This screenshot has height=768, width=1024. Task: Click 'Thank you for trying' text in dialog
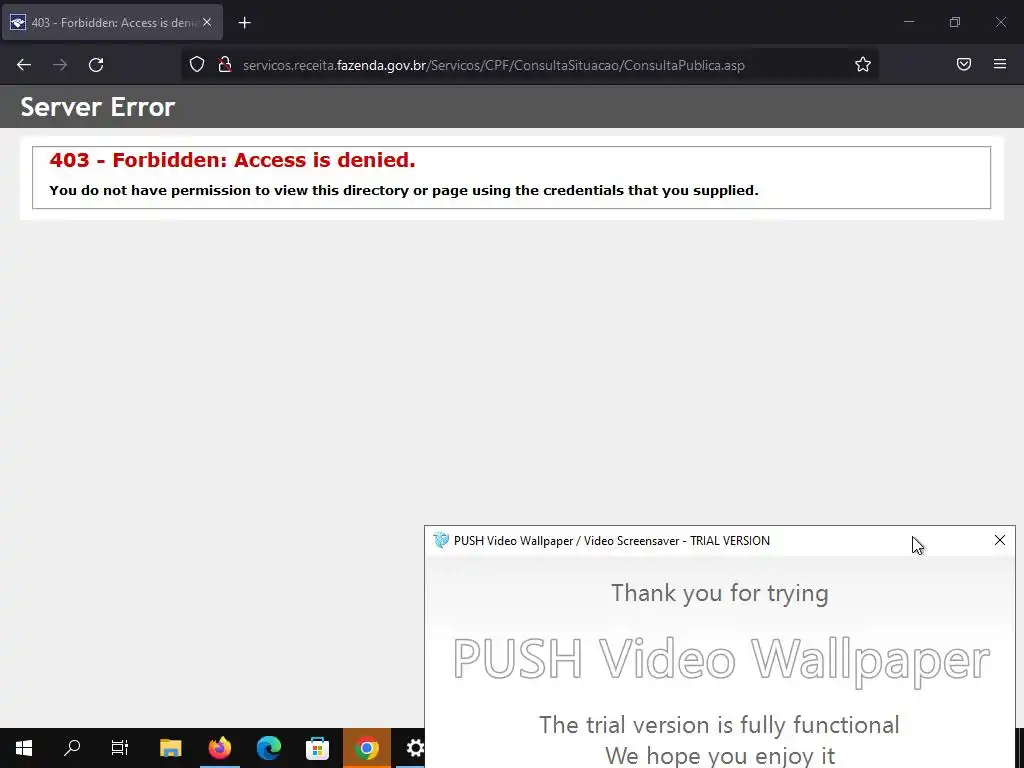tap(720, 593)
